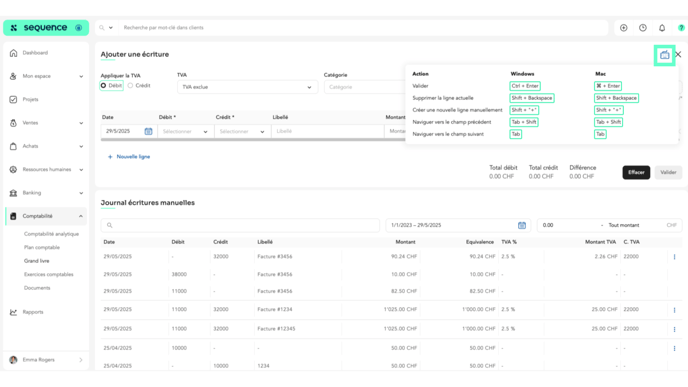Click the search magnifier icon in top bar
Viewport: 688px width, 387px height.
[102, 28]
